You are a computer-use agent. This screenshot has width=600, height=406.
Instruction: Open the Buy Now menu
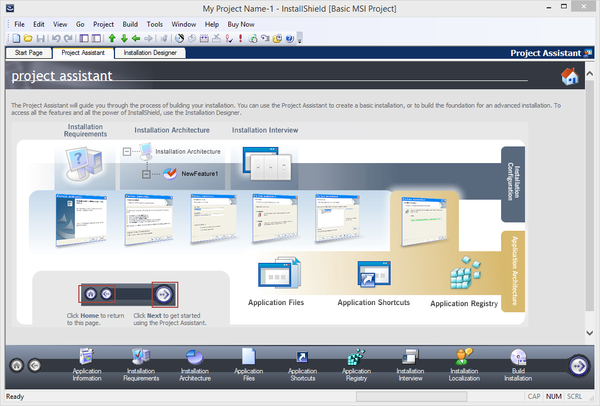click(241, 24)
